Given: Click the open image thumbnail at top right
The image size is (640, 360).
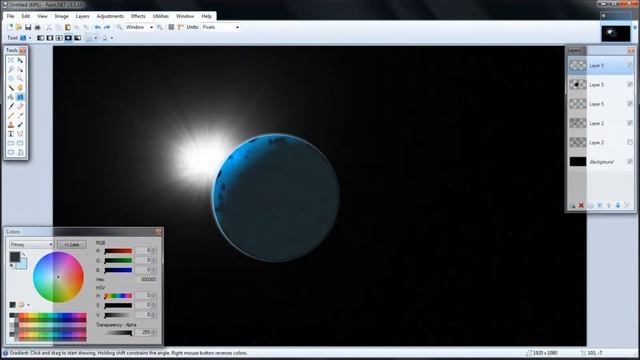Looking at the screenshot, I should (x=616, y=33).
